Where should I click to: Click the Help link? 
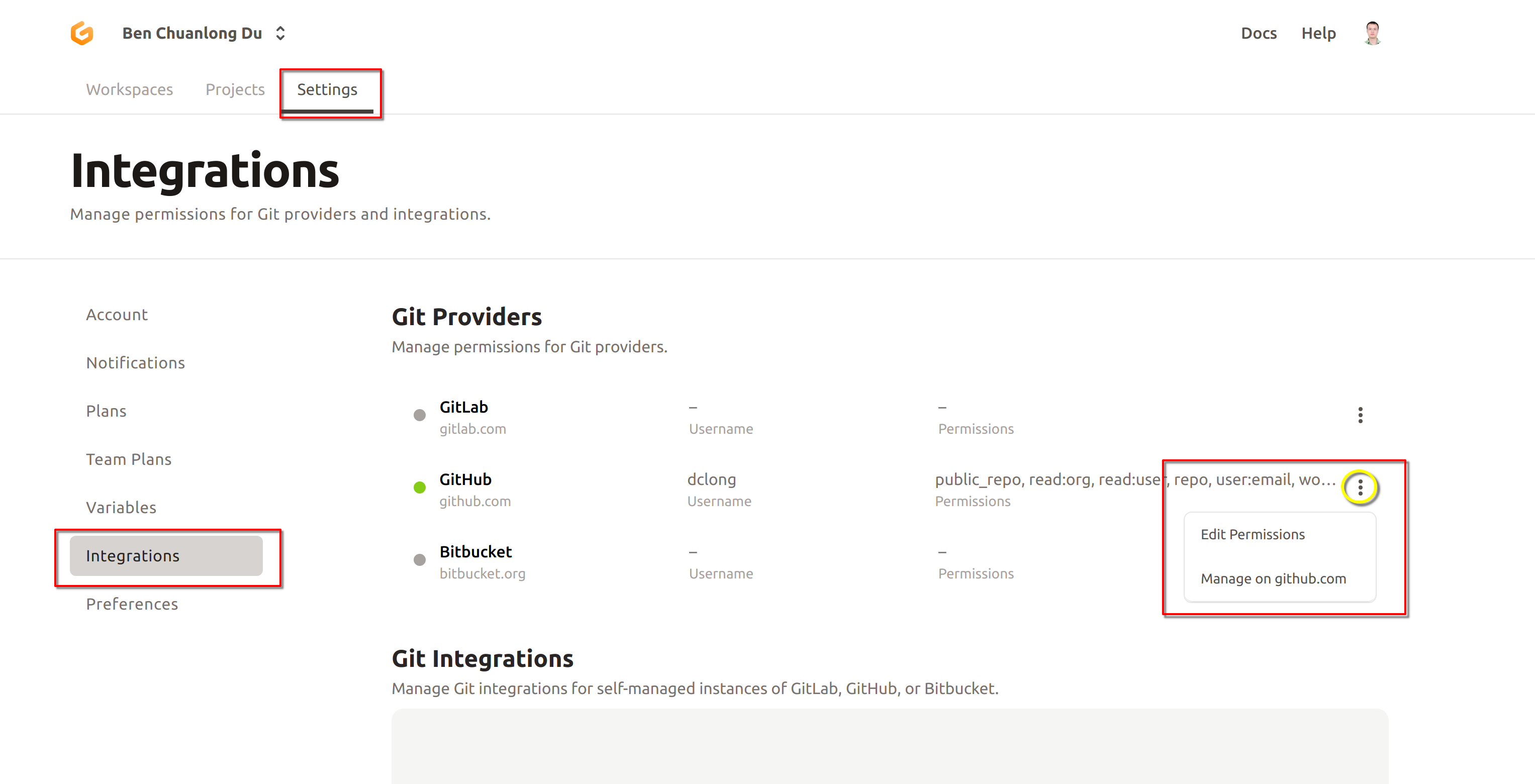tap(1318, 33)
